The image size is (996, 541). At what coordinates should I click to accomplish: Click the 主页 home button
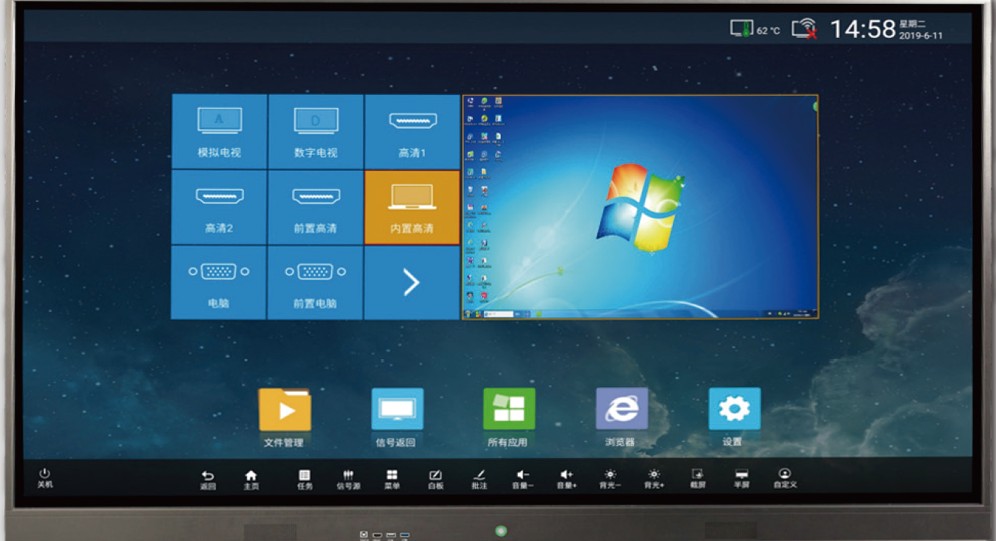pyautogui.click(x=251, y=478)
